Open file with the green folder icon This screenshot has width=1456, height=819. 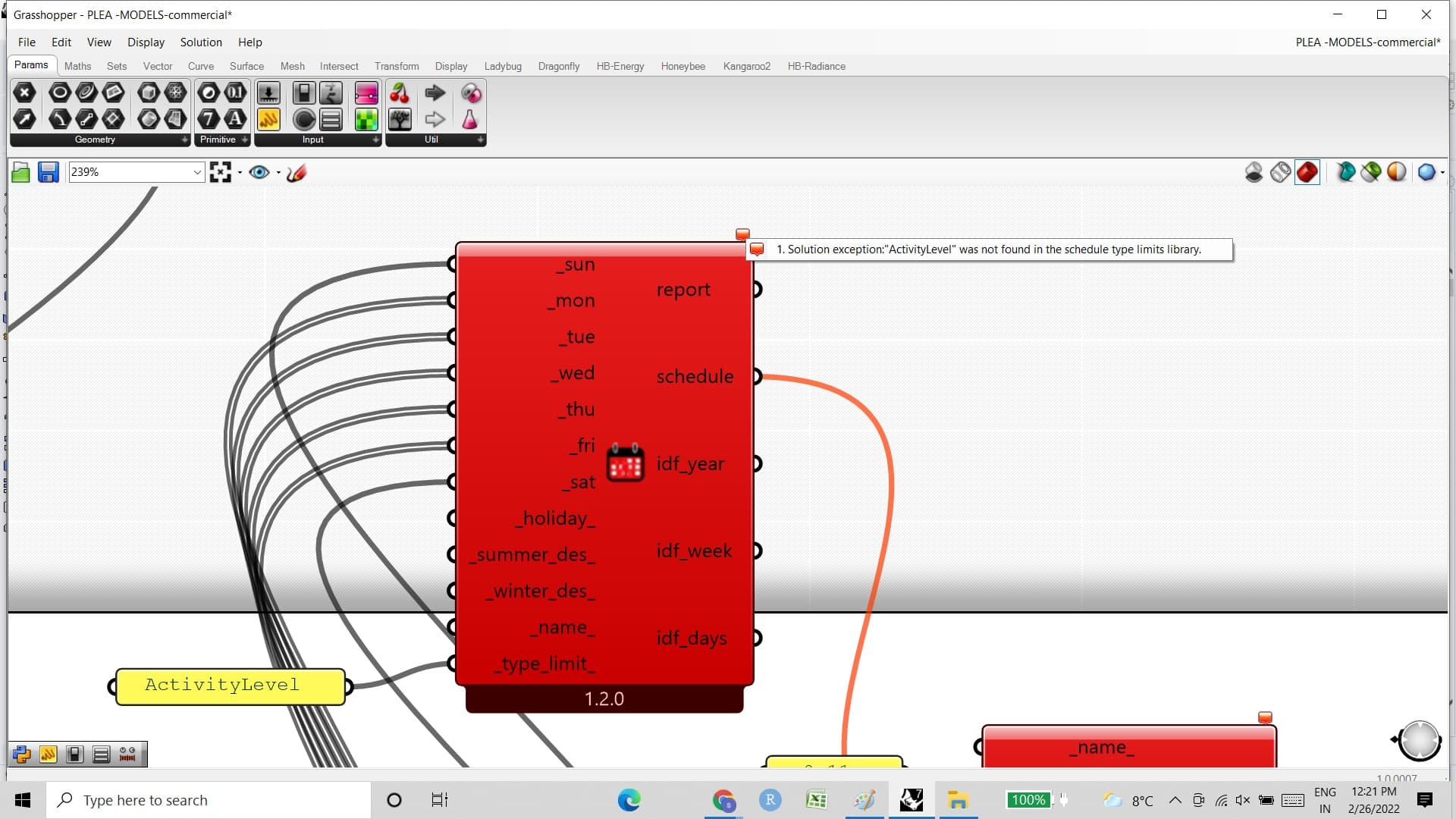[21, 173]
